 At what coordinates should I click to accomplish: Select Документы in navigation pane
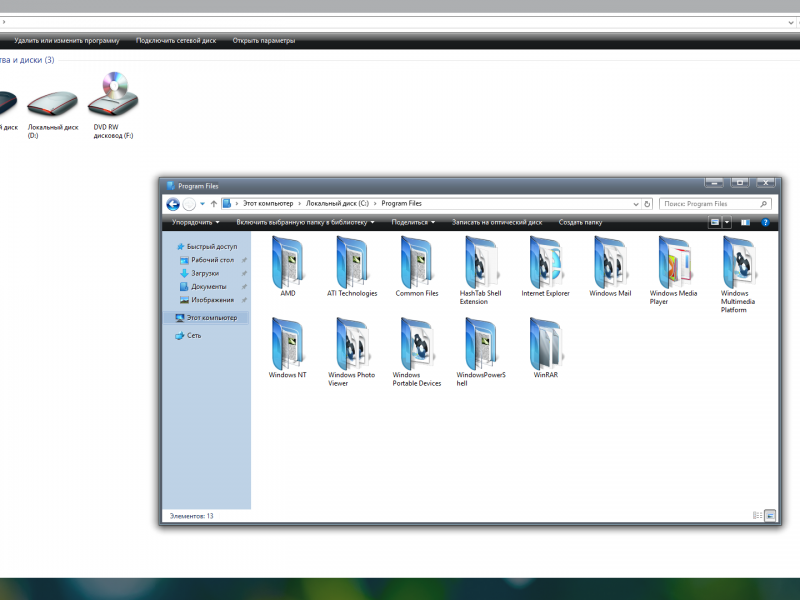point(203,287)
